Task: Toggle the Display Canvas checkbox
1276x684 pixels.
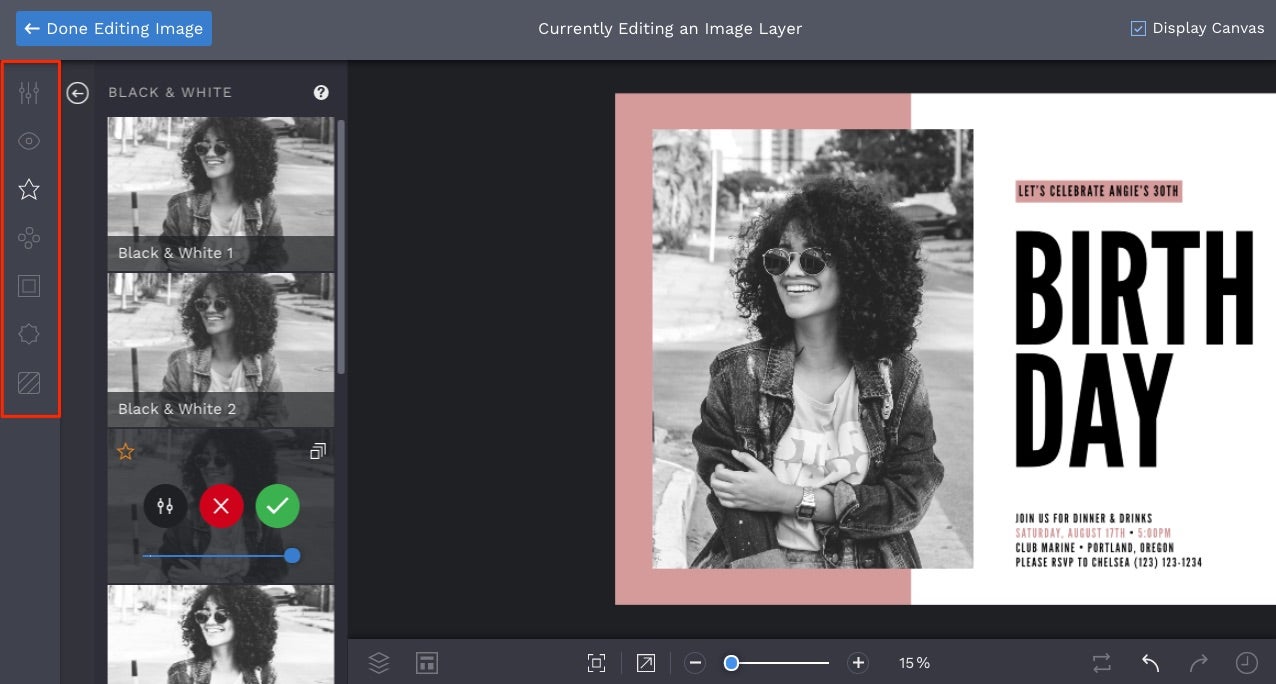Action: 1138,28
